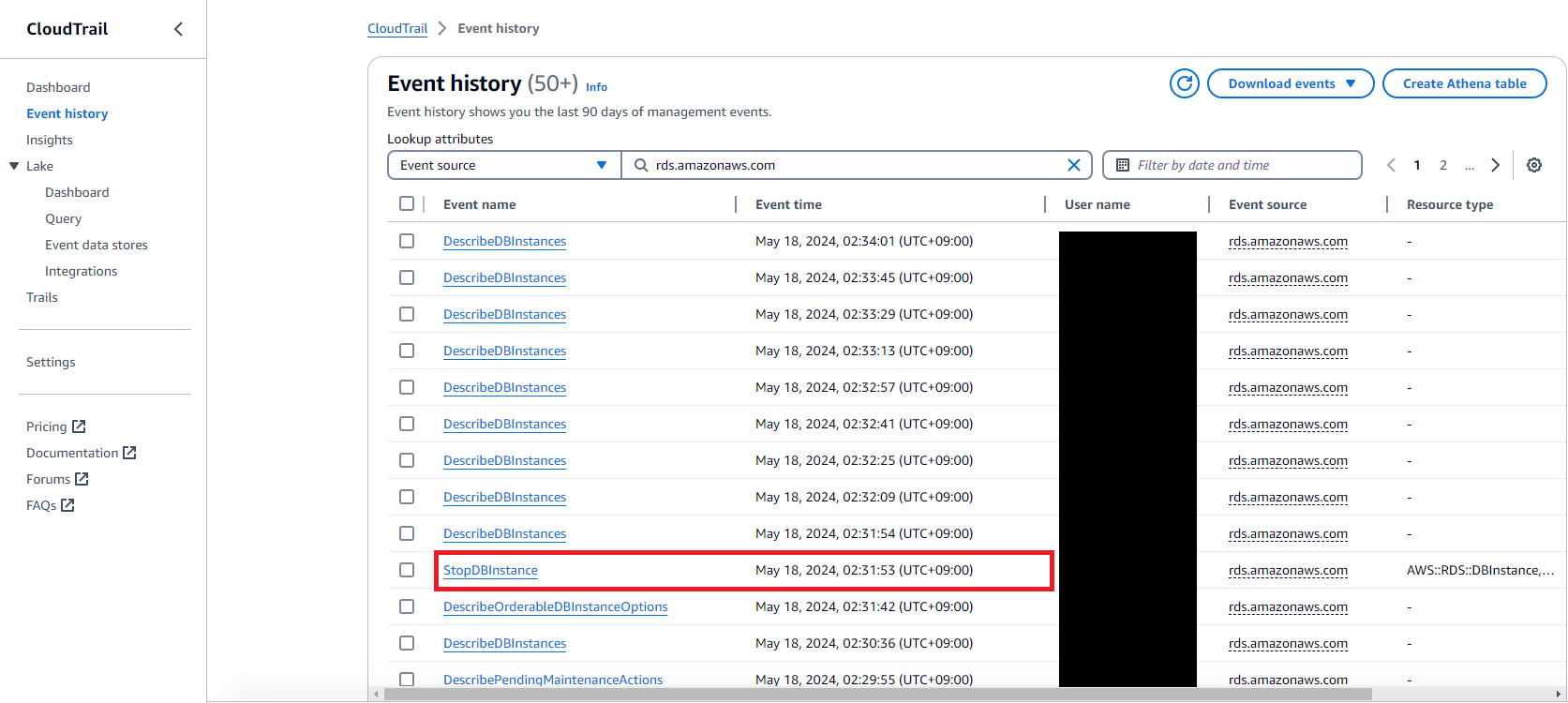Click the AWS::RDS::DBInstance resource type cell
Image resolution: width=1568 pixels, height=703 pixels.
(1480, 570)
